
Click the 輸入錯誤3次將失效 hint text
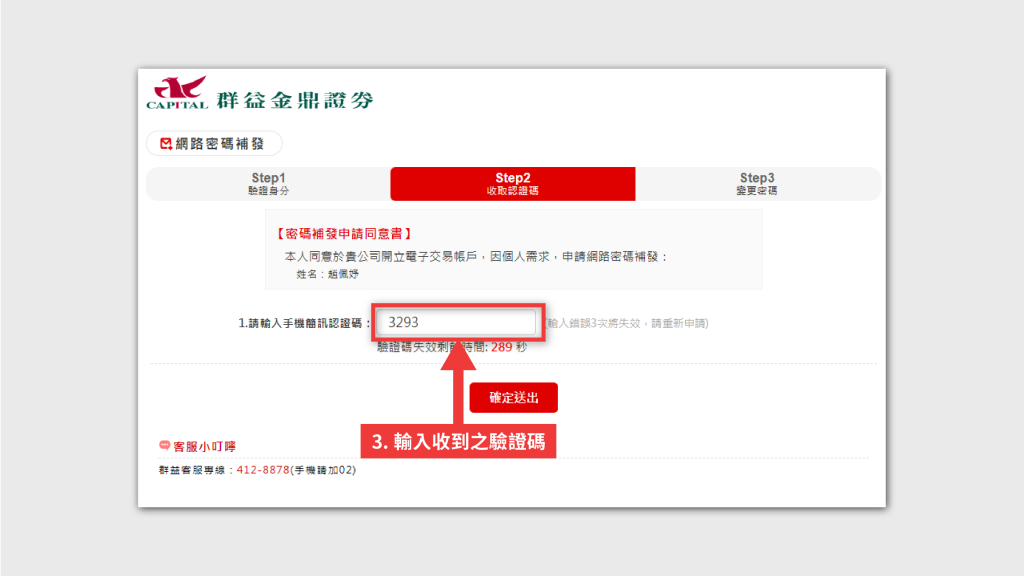(628, 323)
